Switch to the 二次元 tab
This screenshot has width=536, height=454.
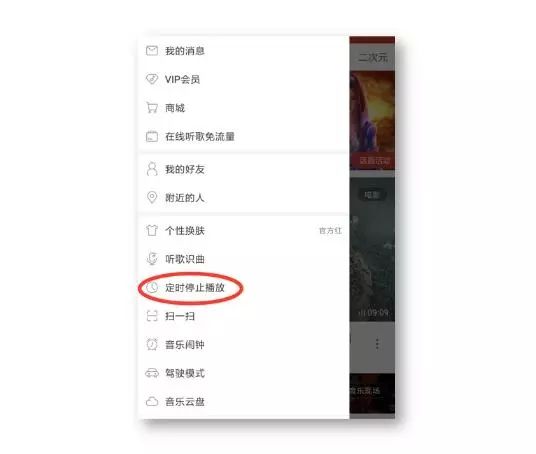[373, 57]
